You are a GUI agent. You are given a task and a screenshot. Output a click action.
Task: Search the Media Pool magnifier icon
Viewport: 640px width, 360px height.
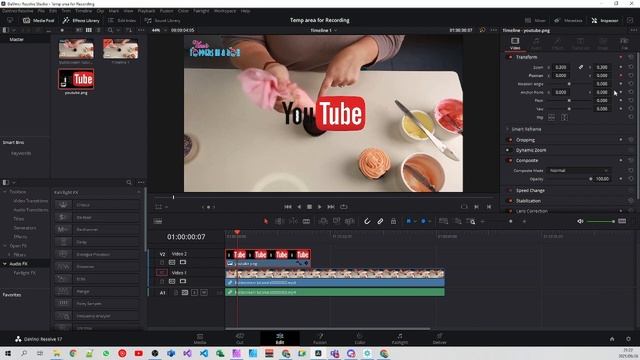[x=110, y=30]
